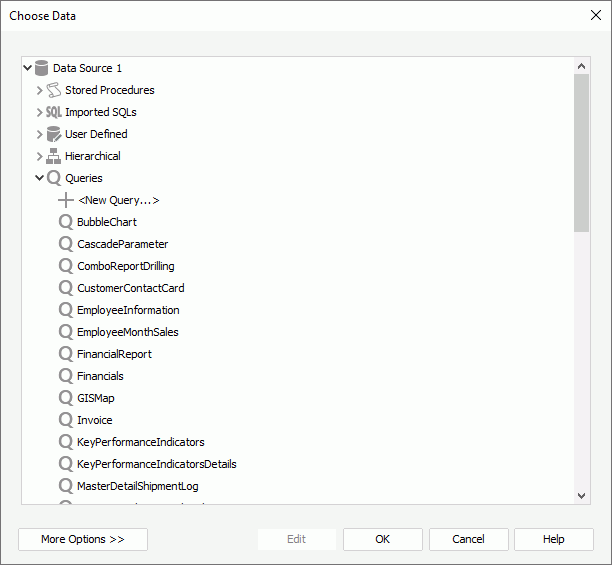612x565 pixels.
Task: Click the EmployeeMonthSales query icon
Action: tap(66, 332)
